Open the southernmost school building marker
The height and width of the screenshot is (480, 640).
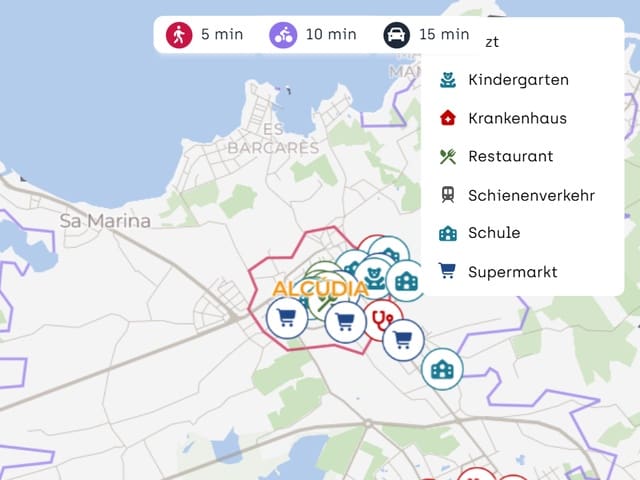point(442,369)
